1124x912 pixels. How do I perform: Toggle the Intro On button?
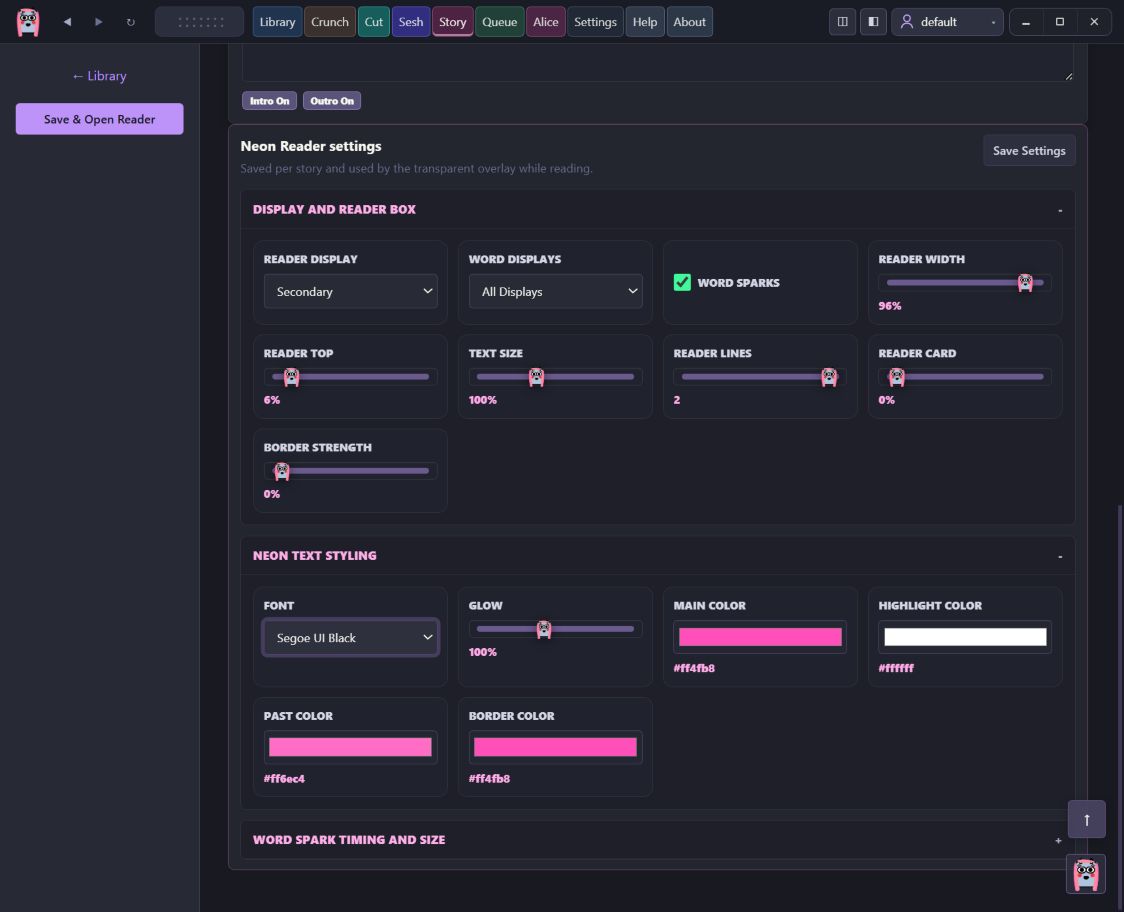(x=269, y=101)
